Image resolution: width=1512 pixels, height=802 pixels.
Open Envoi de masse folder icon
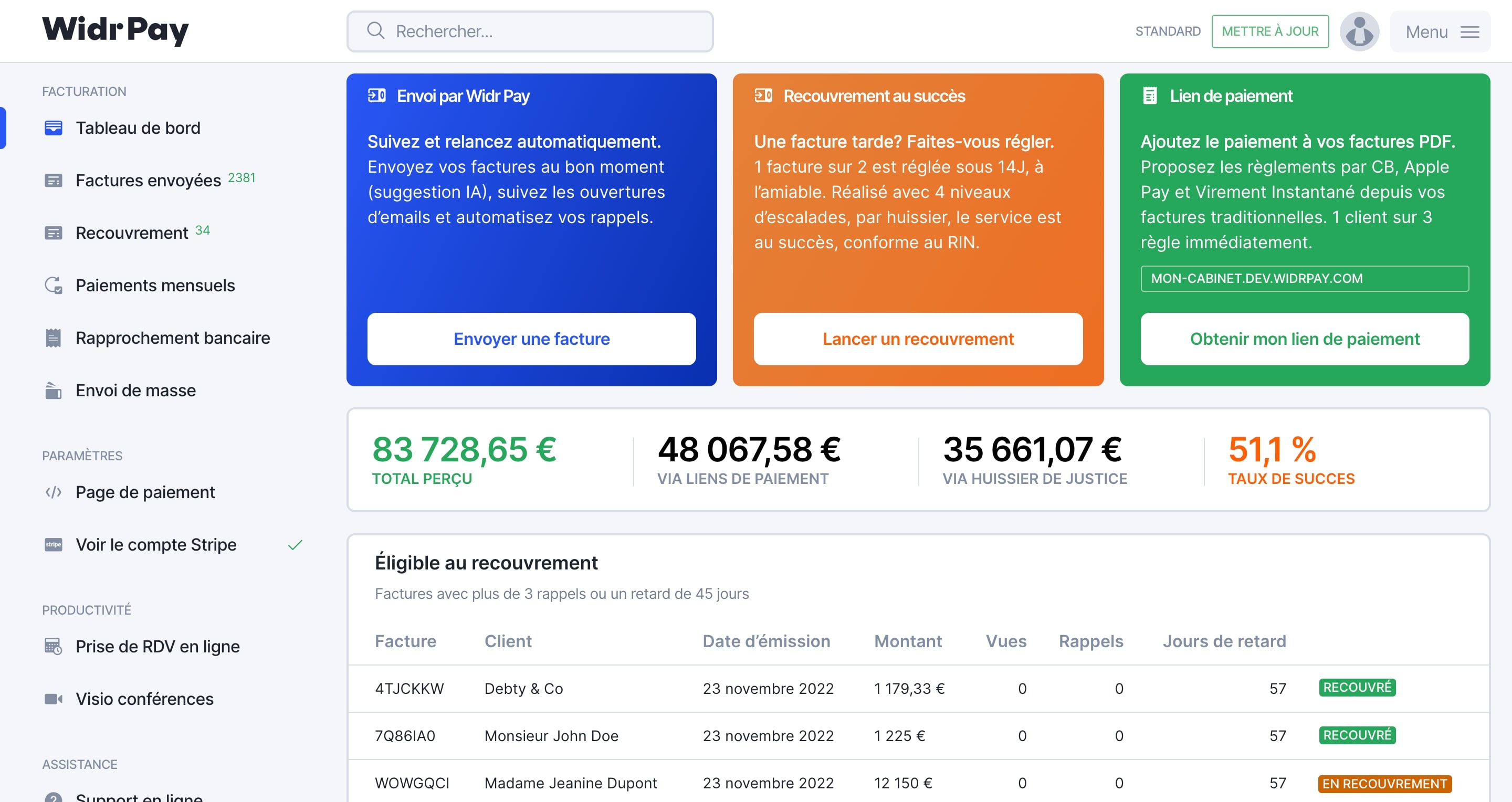tap(54, 390)
